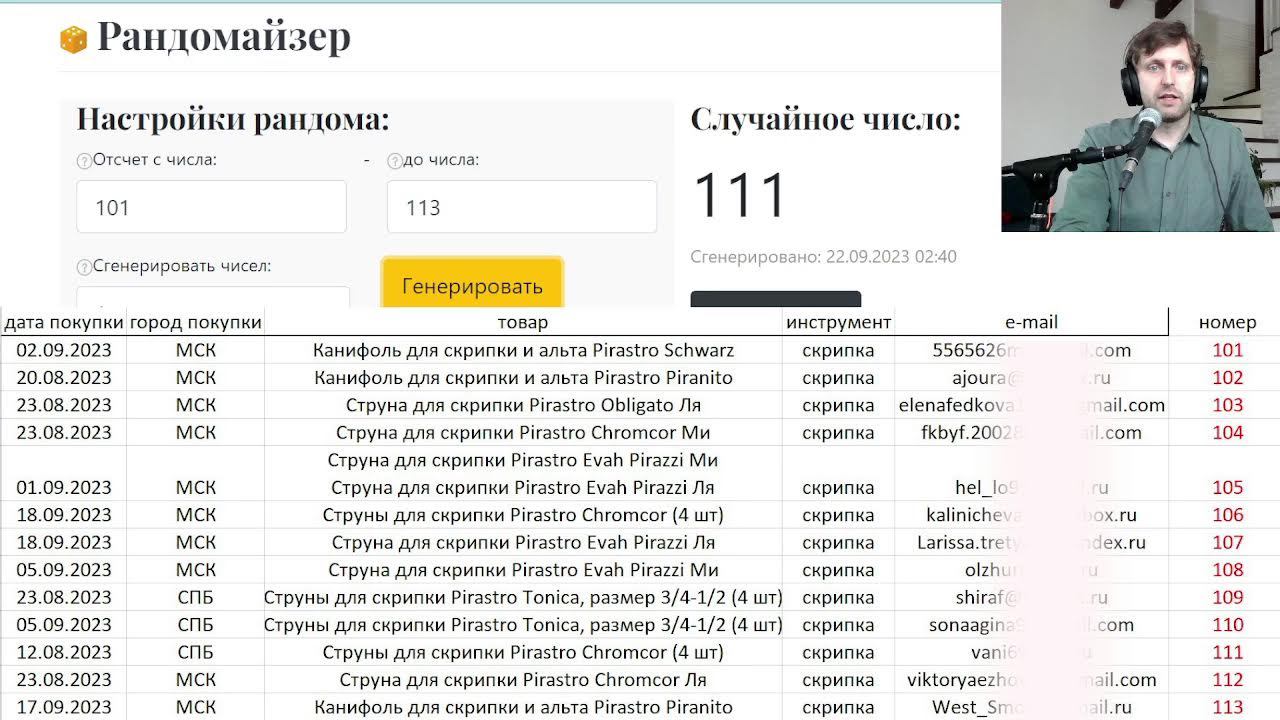1280x720 pixels.
Task: Select product "Струна для скрипки Pirastro Chromcor Ля"
Action: [523, 680]
